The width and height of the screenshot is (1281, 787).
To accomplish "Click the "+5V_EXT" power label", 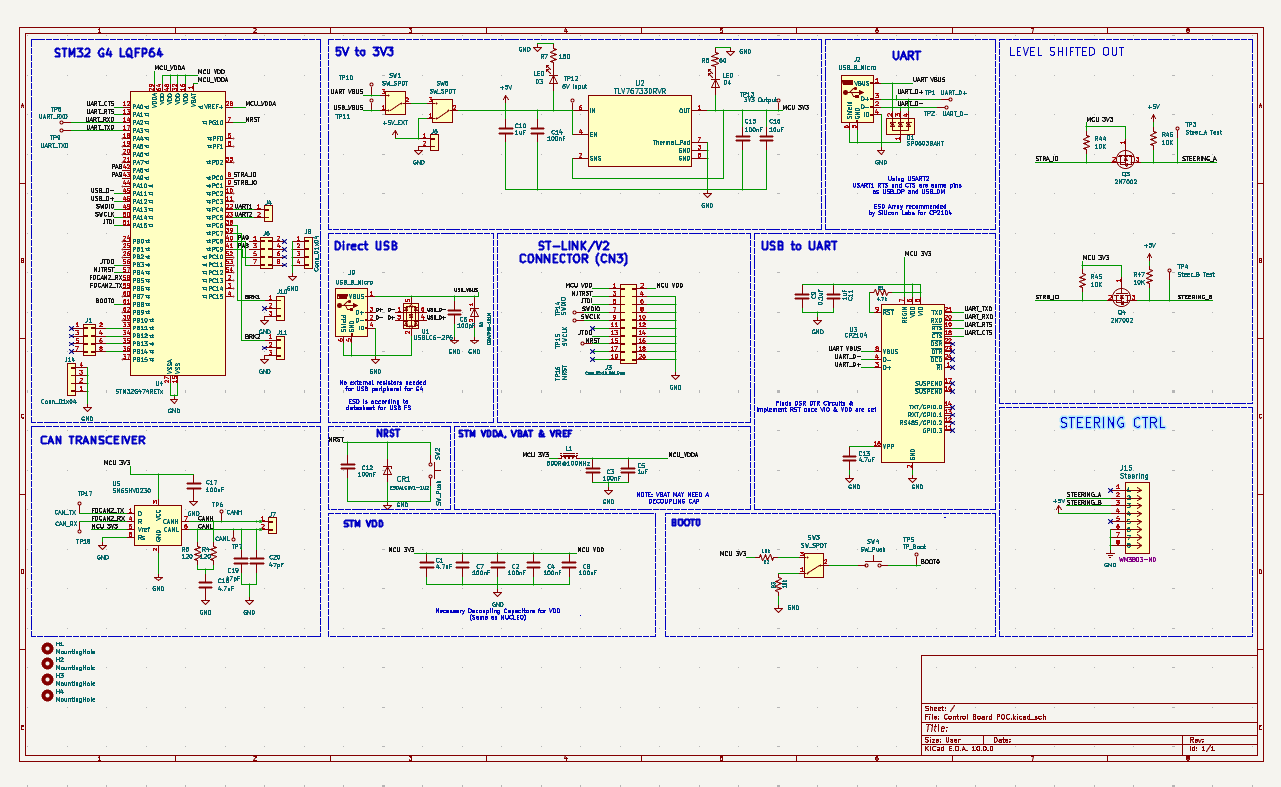I will 395,121.
